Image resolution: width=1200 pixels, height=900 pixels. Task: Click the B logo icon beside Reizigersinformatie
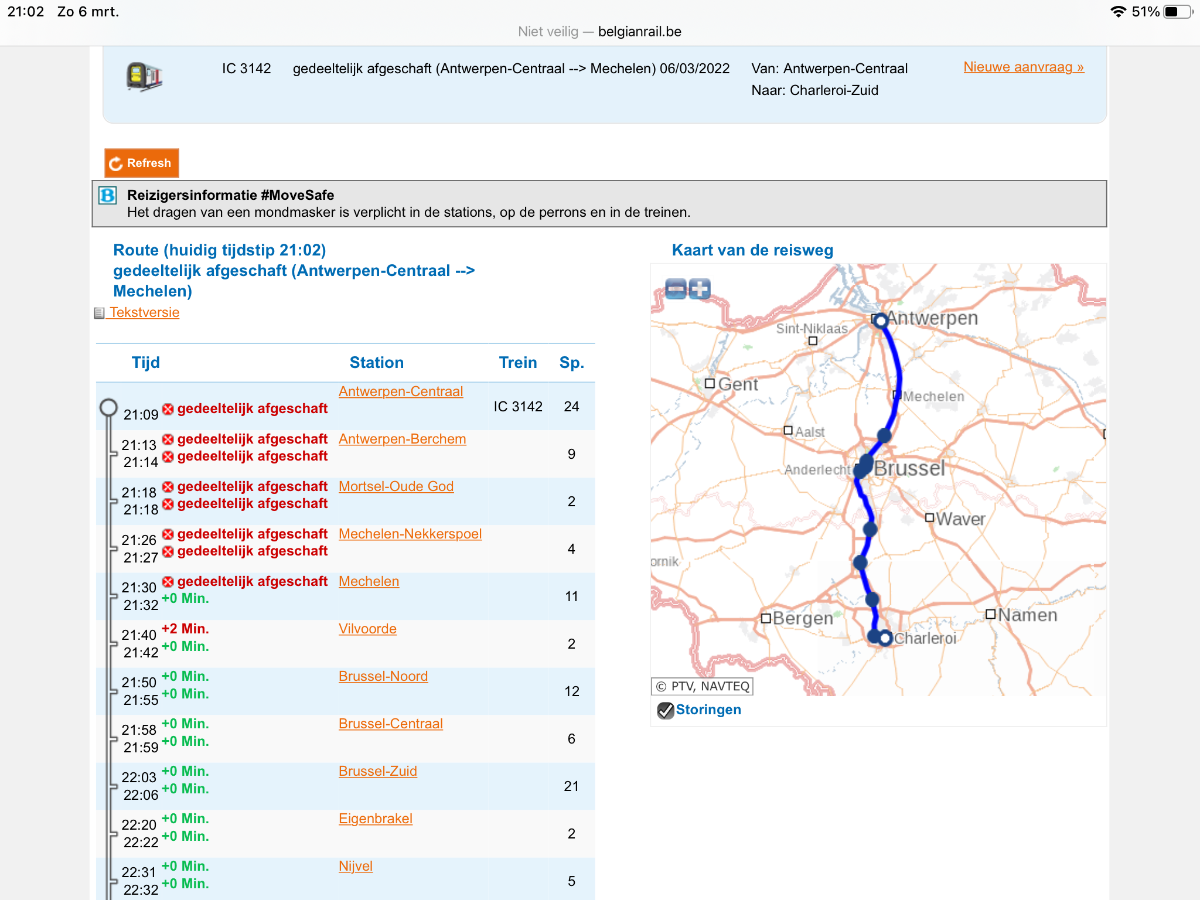pos(108,196)
